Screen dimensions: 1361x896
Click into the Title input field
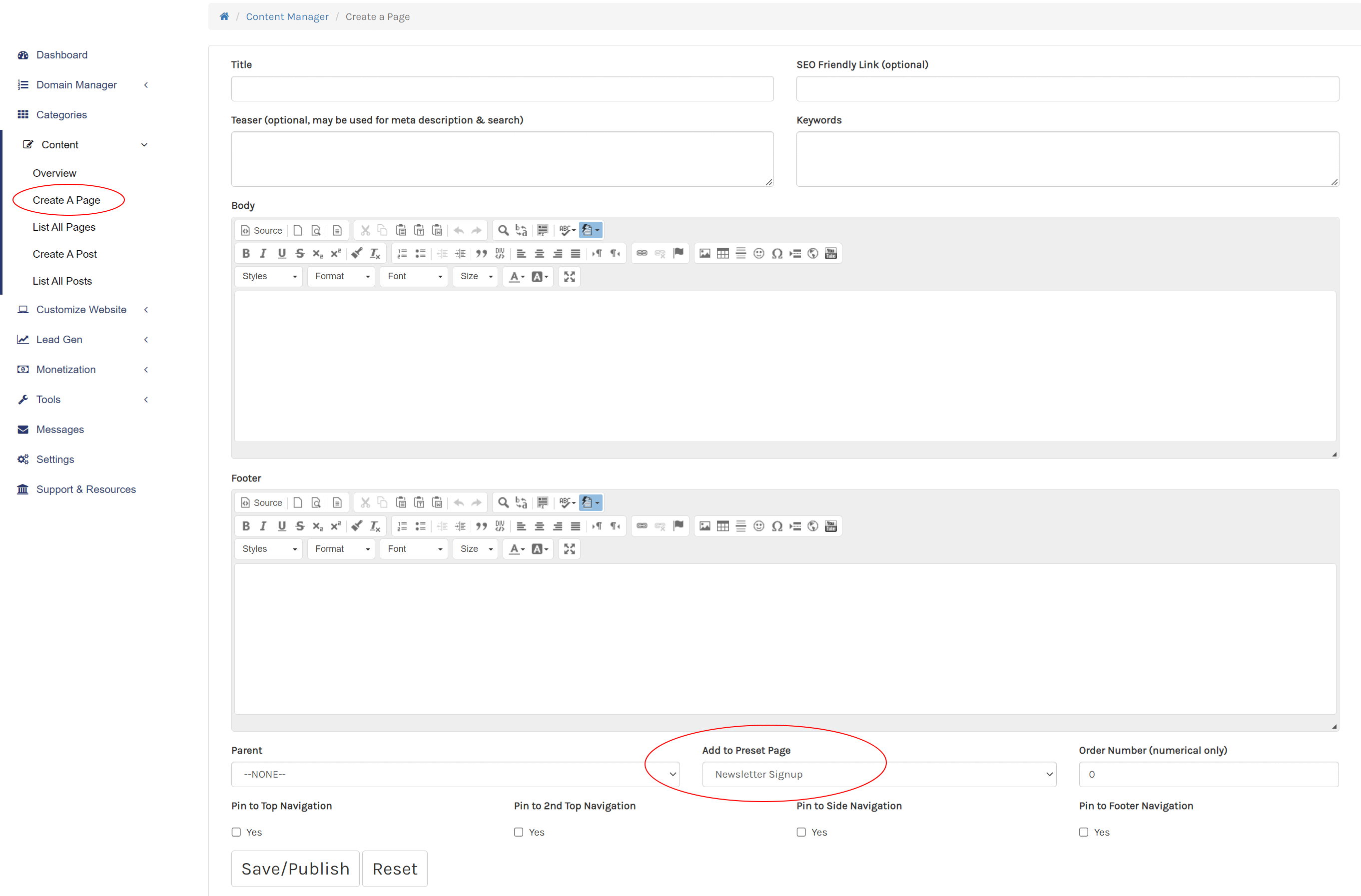click(502, 88)
